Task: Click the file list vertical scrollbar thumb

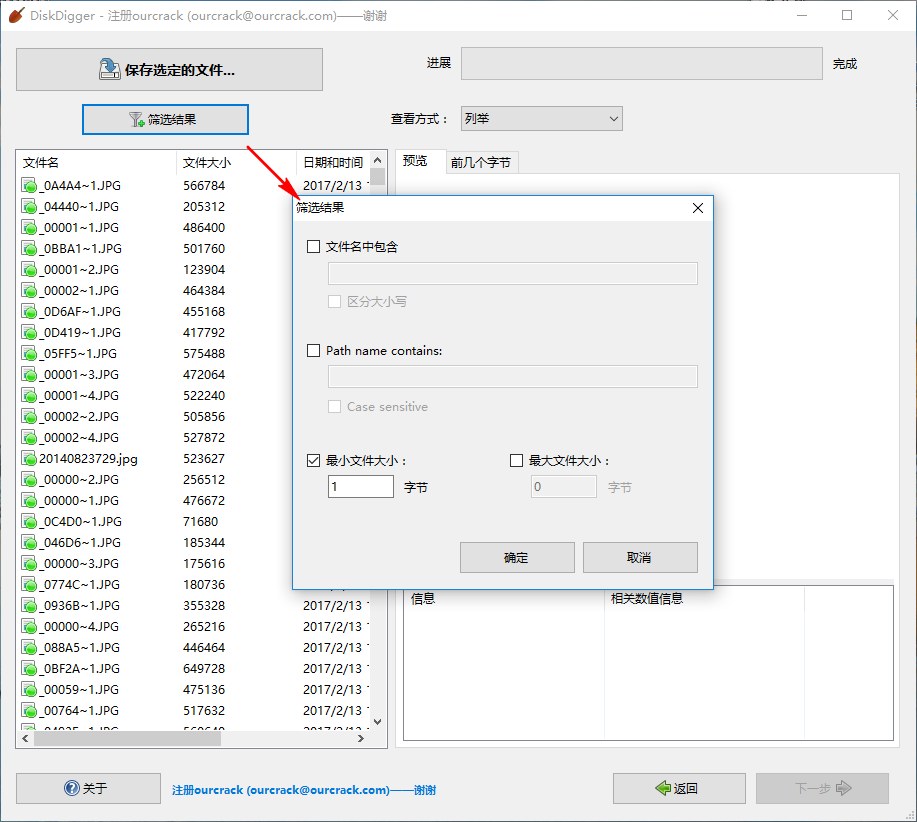Action: tap(378, 177)
